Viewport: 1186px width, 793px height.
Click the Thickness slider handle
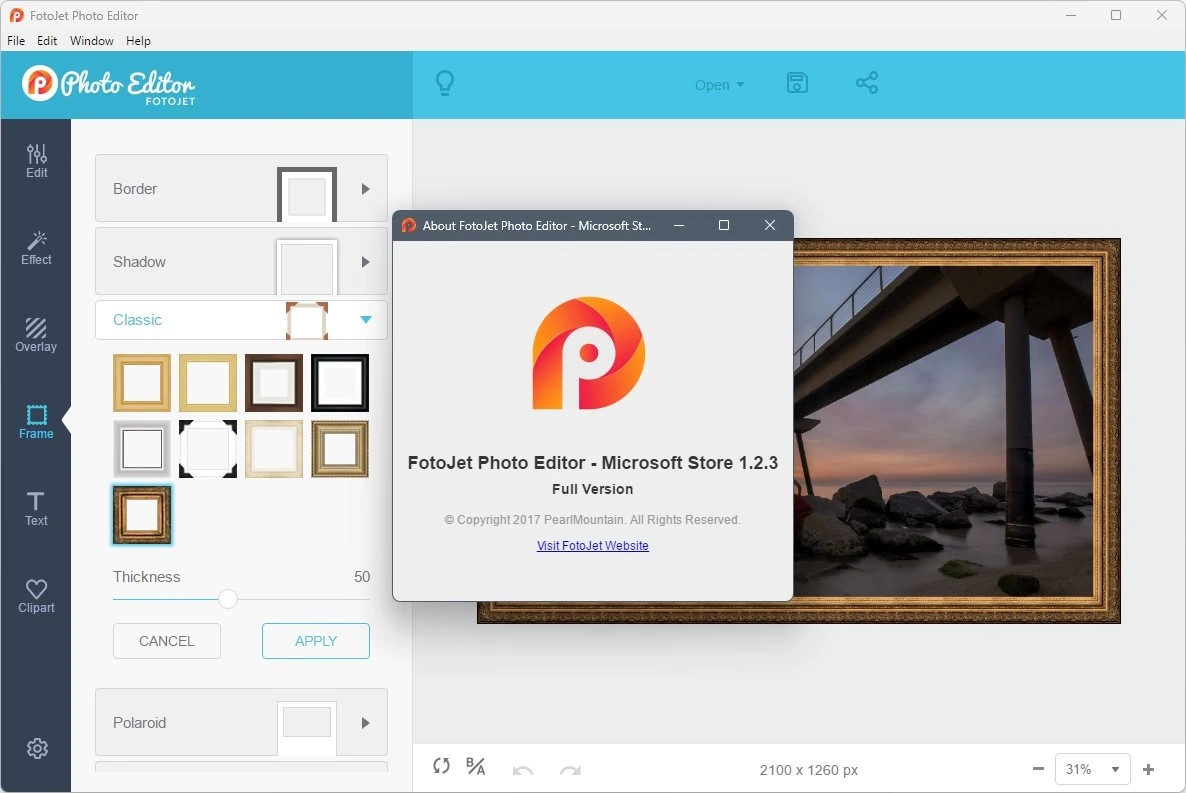pyautogui.click(x=228, y=599)
